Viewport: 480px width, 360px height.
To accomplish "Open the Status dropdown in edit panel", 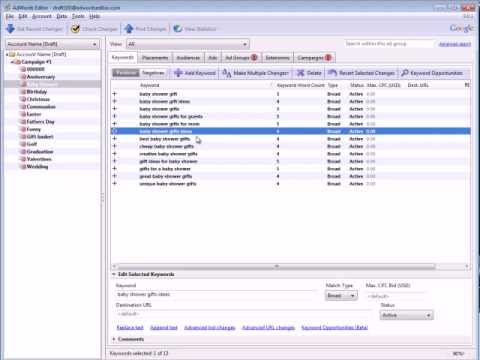I will 406,315.
